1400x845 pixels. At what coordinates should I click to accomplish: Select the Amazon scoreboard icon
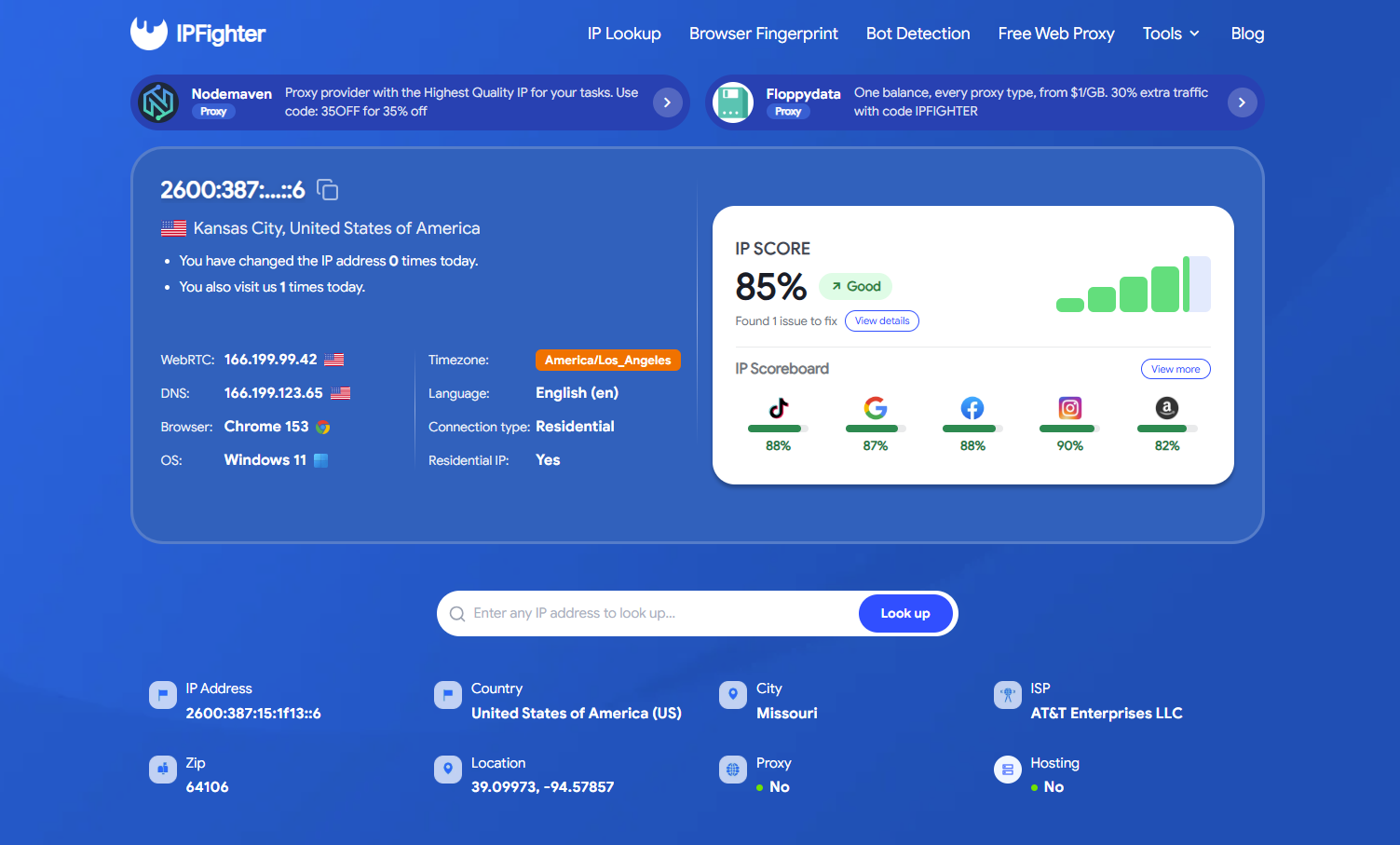1167,408
